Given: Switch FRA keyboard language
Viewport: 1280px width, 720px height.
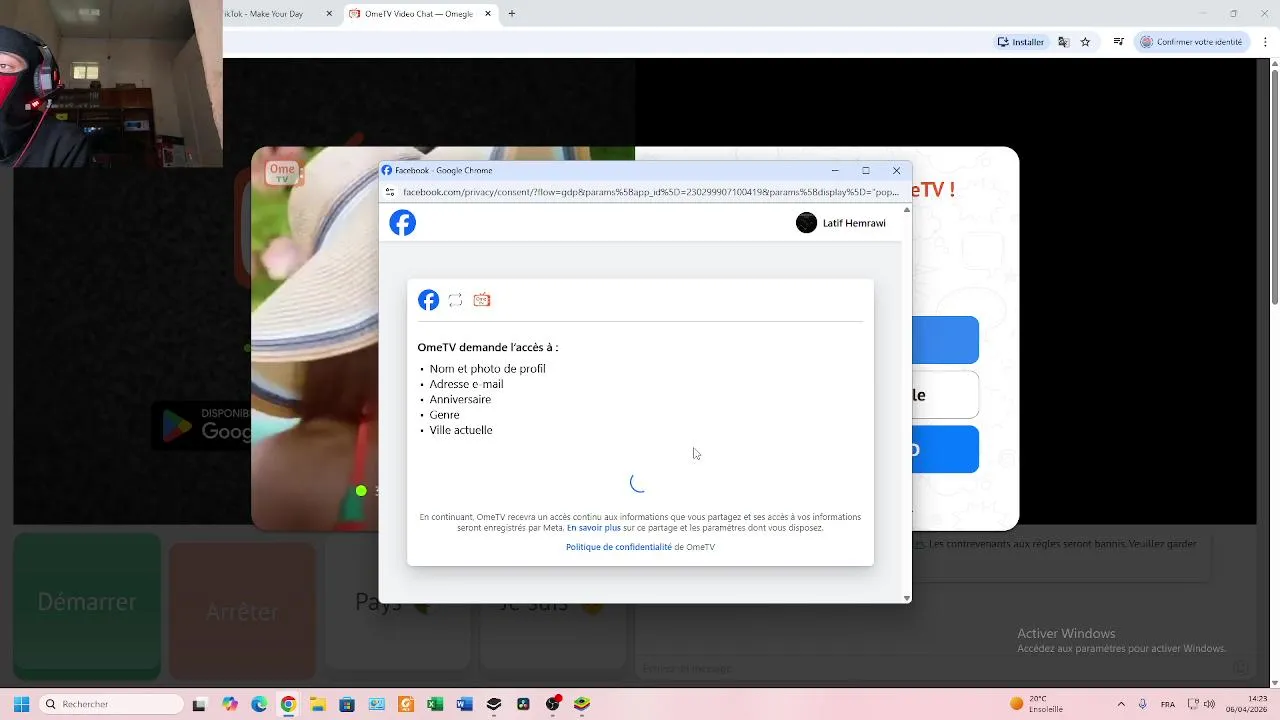Looking at the screenshot, I should 1167,704.
